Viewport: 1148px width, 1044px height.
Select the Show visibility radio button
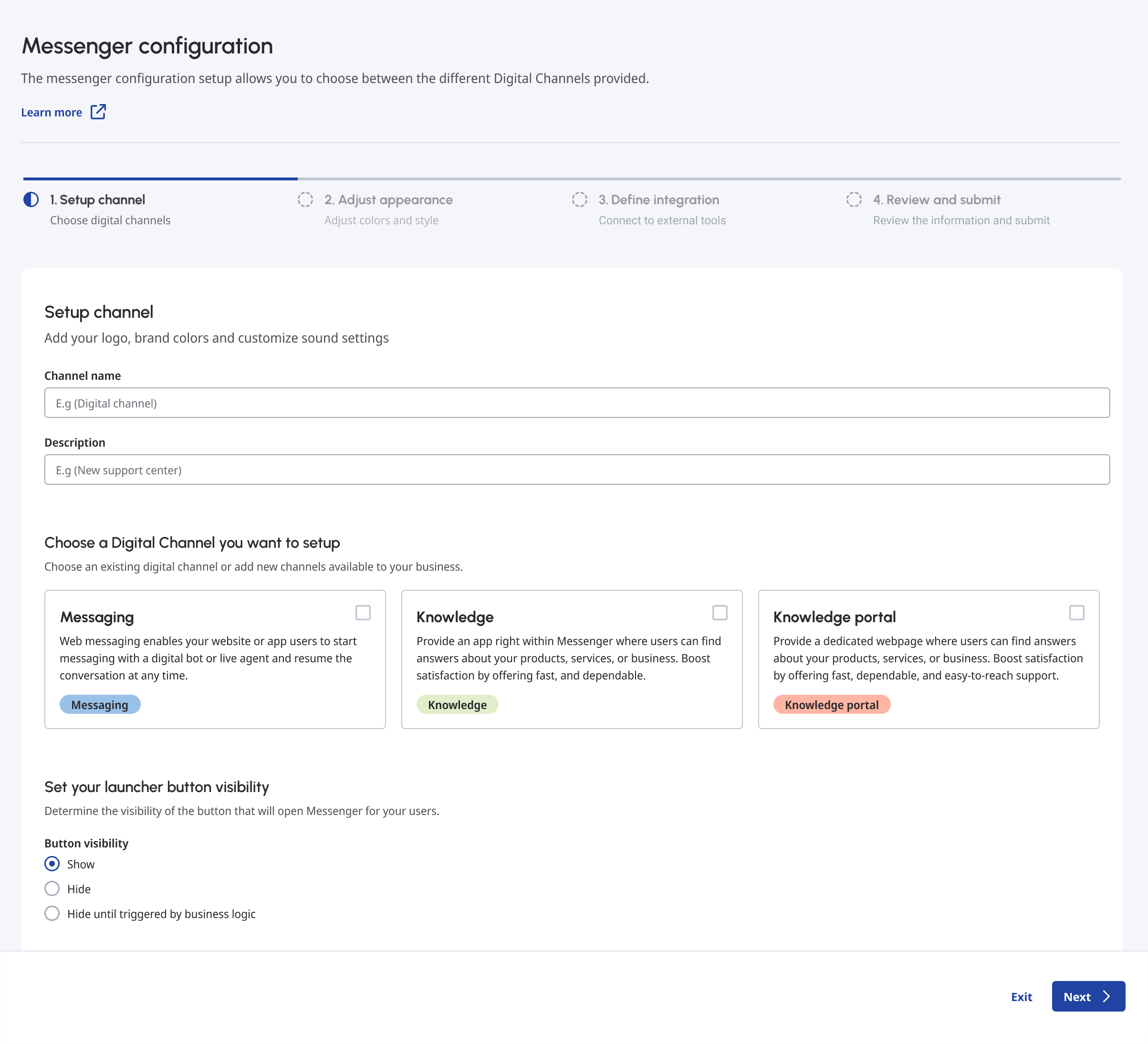coord(52,864)
